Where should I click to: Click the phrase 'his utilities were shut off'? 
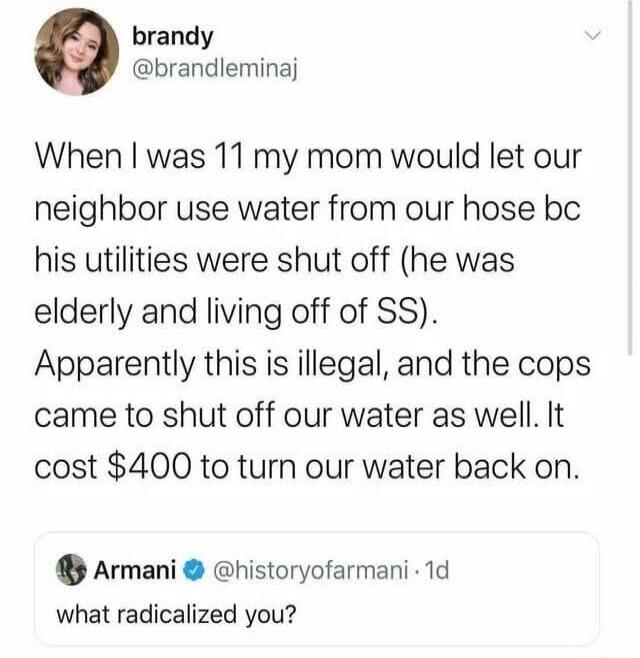tap(212, 260)
